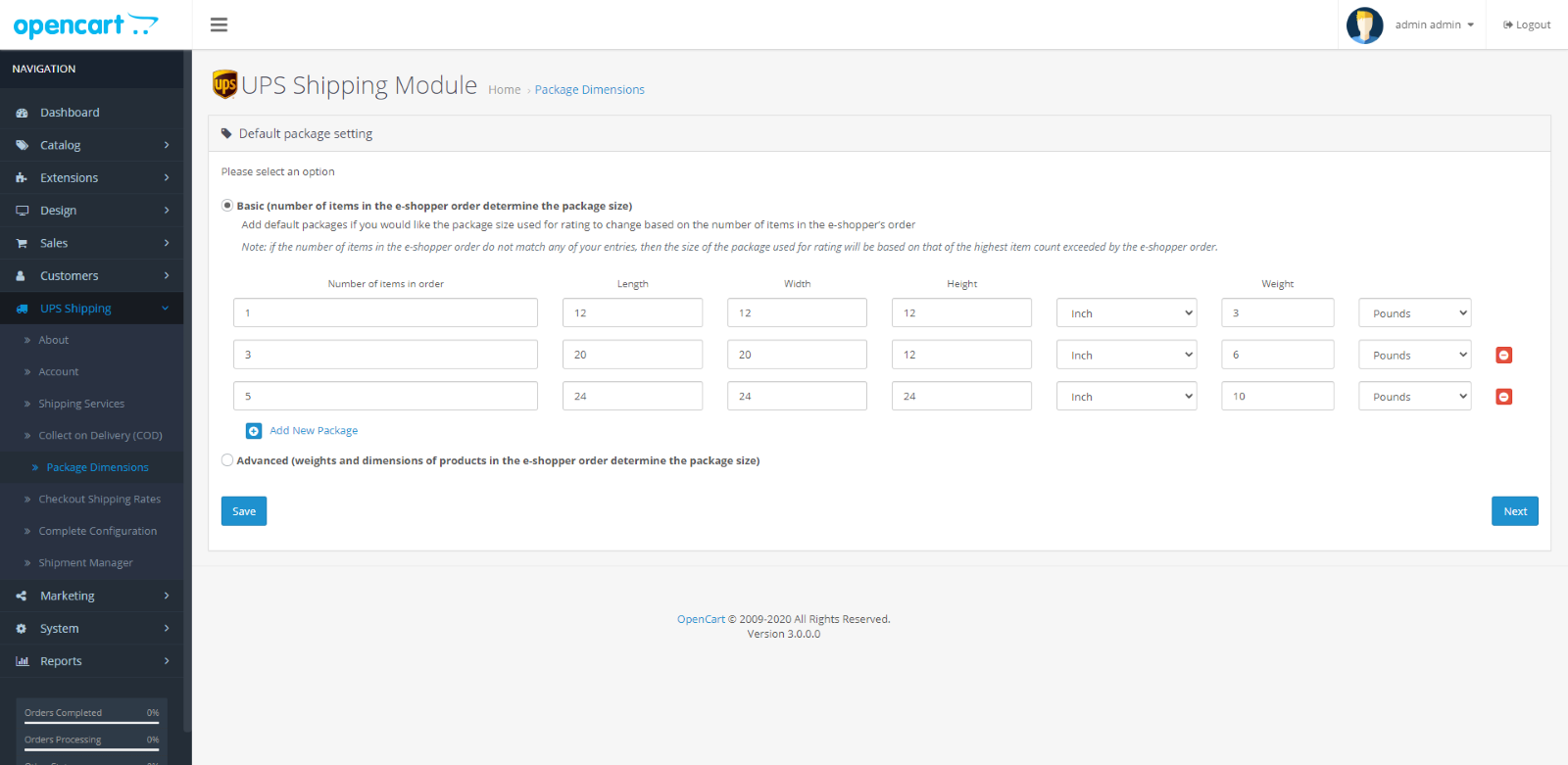Collapse the UPS Shipping menu chevron

pyautogui.click(x=166, y=309)
